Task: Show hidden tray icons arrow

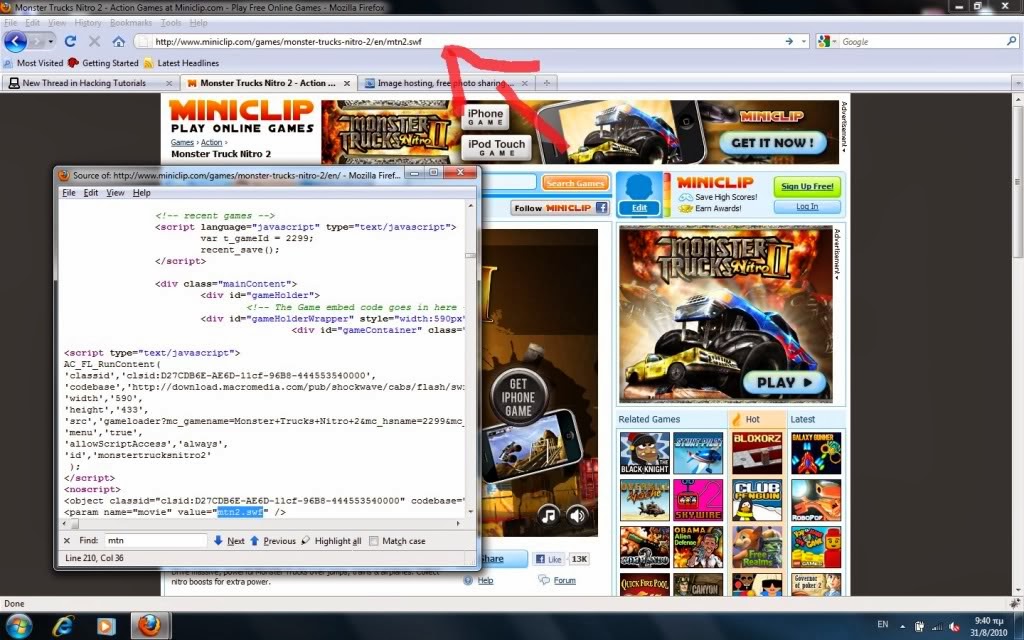Action: pos(903,627)
